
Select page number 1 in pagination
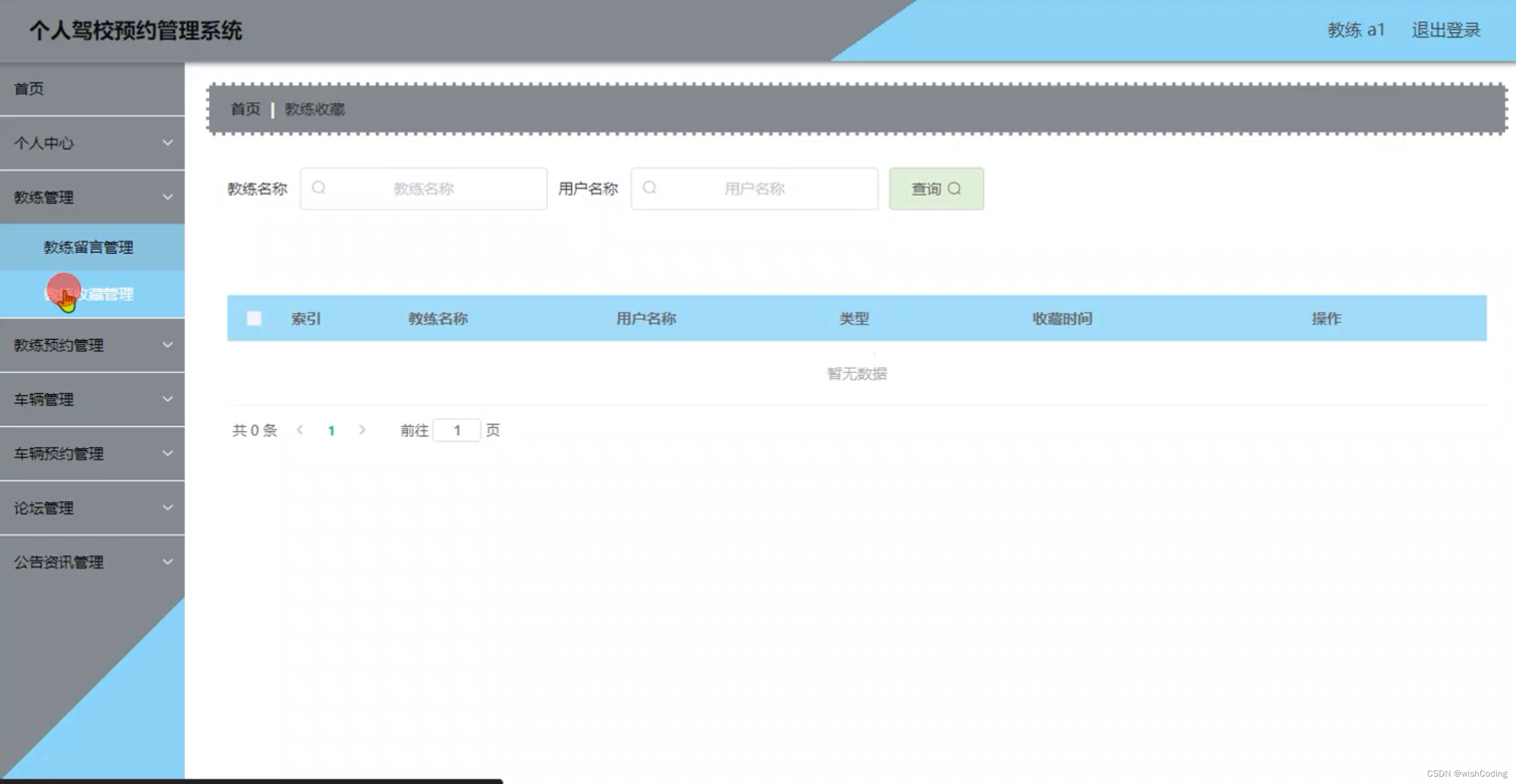click(x=331, y=430)
